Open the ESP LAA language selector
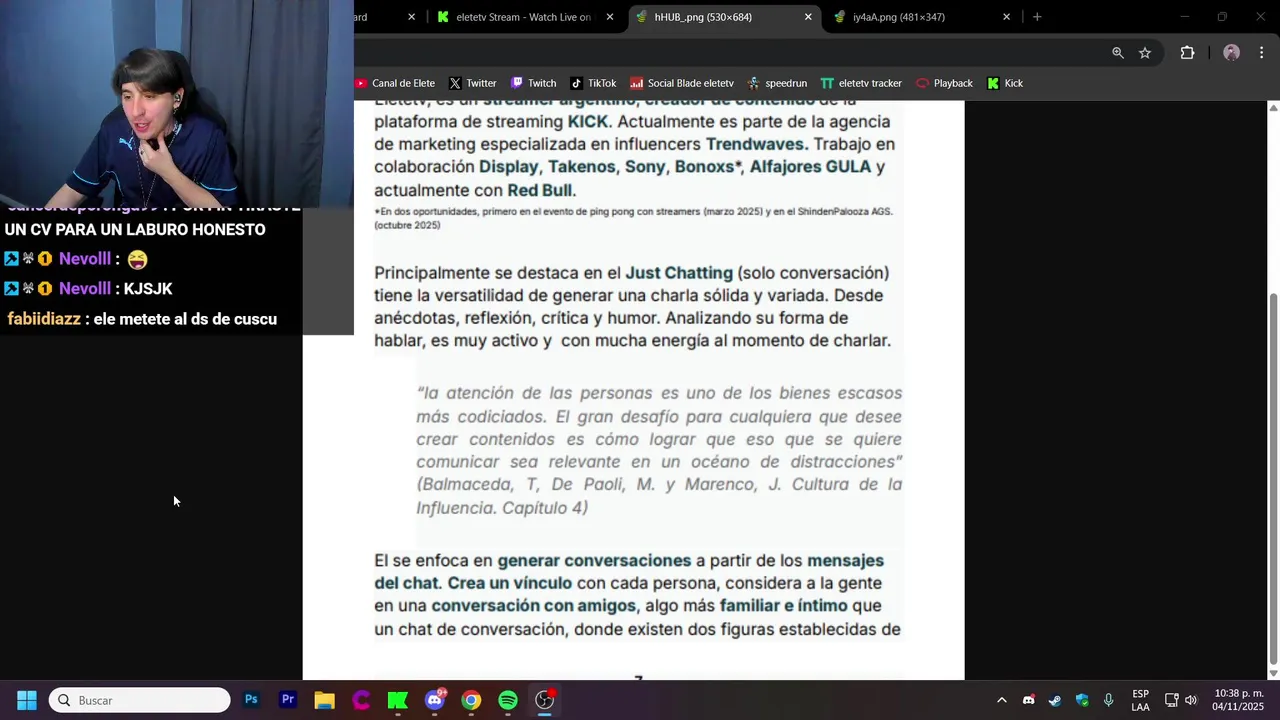 coord(1140,700)
